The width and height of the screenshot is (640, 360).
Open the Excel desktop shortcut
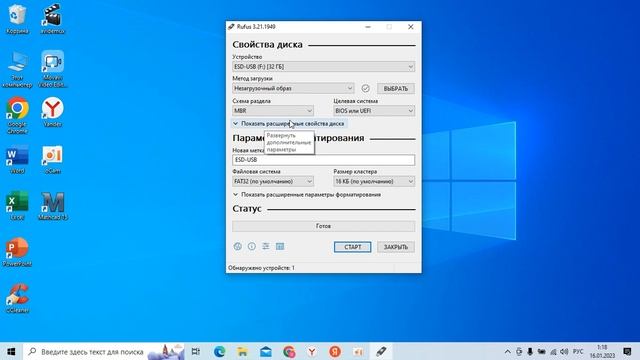click(x=17, y=206)
